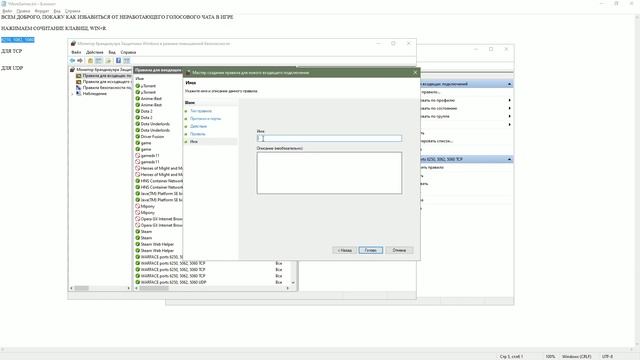Select the root Монитор брандмауэра tree node
This screenshot has height=360, width=640.
(101, 70)
